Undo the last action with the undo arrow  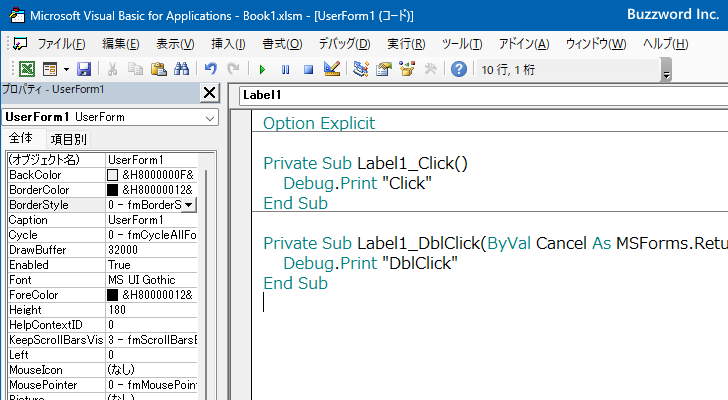[x=210, y=69]
